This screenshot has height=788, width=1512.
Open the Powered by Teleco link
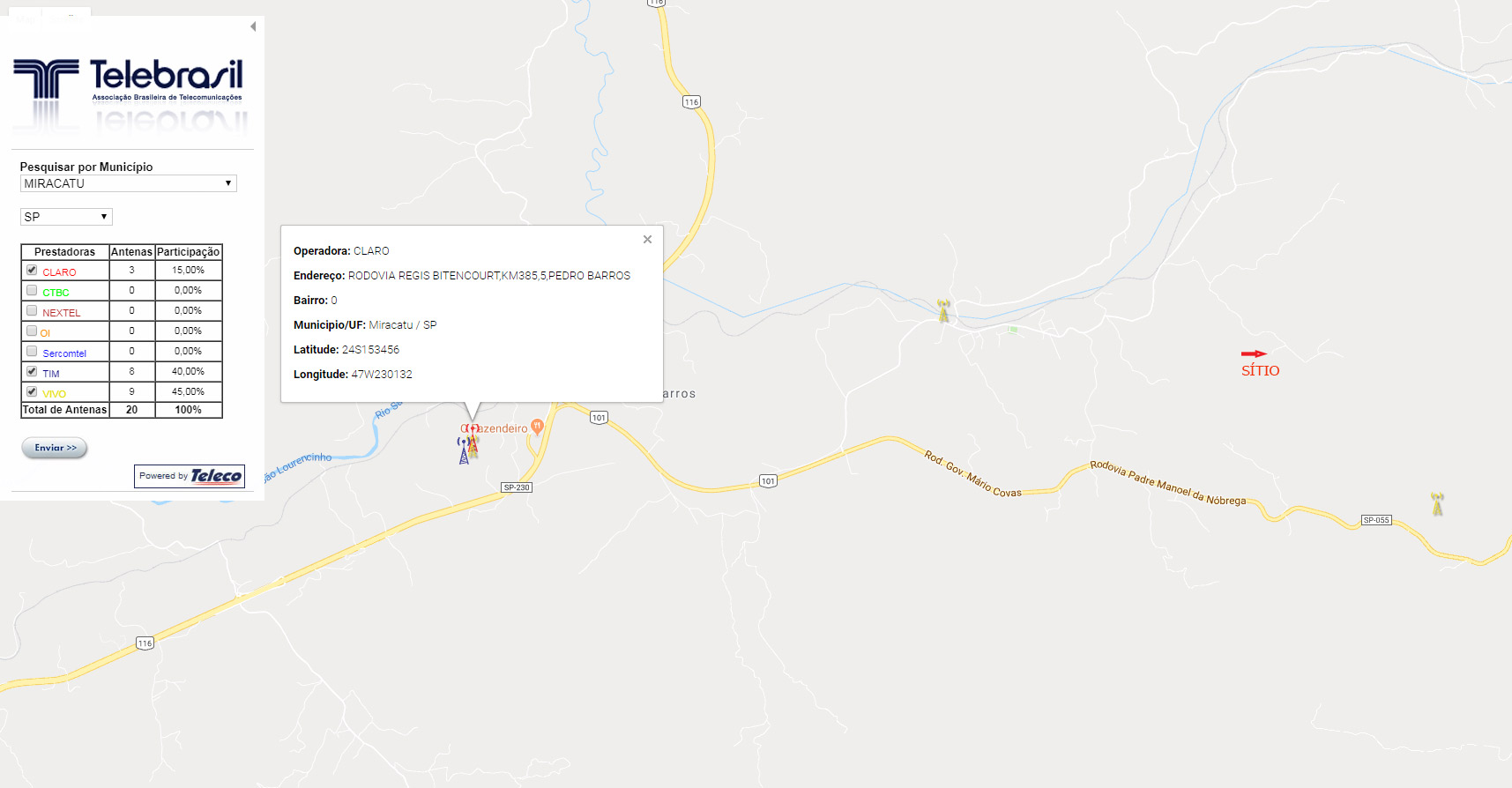(x=190, y=476)
